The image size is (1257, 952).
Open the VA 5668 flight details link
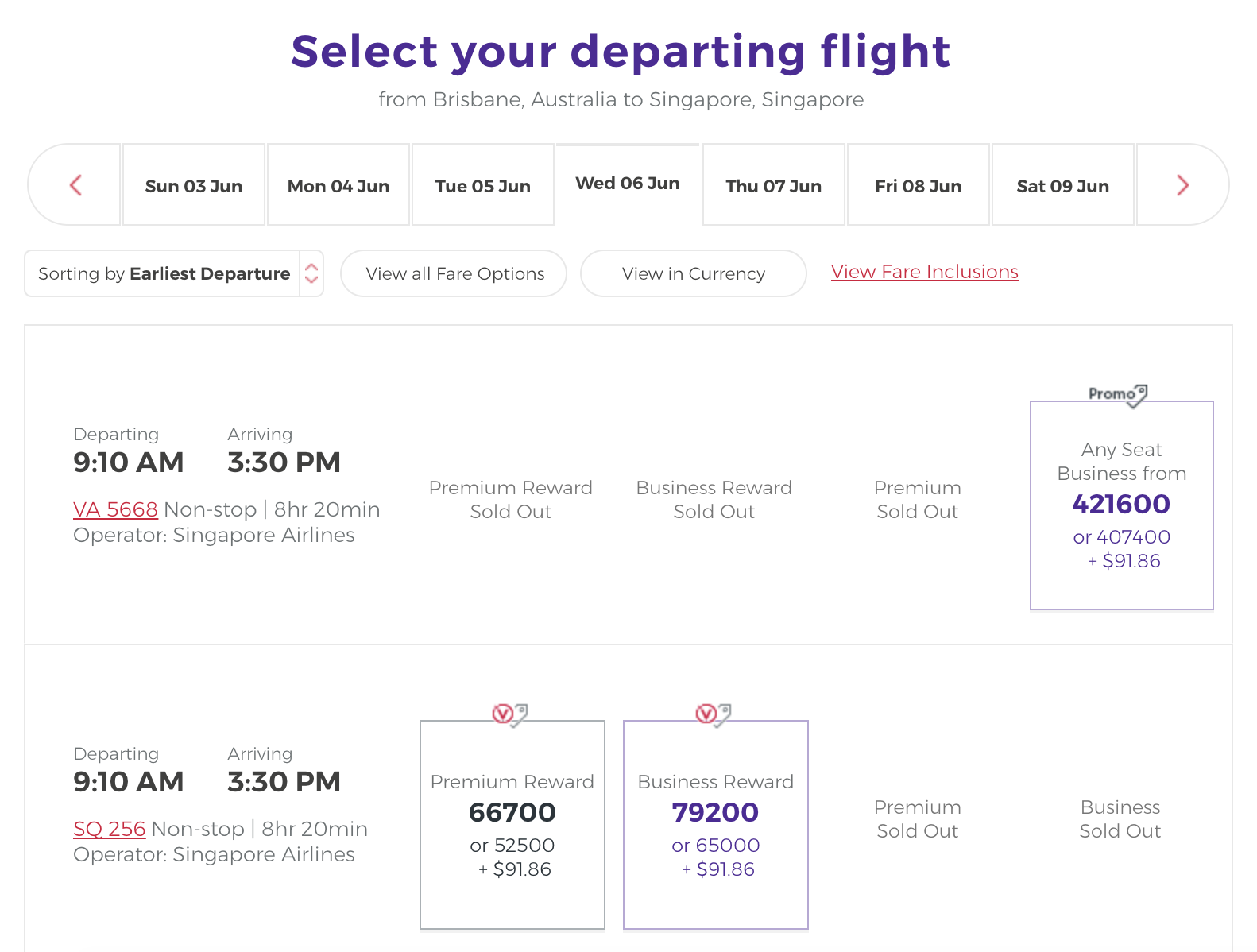(x=115, y=509)
